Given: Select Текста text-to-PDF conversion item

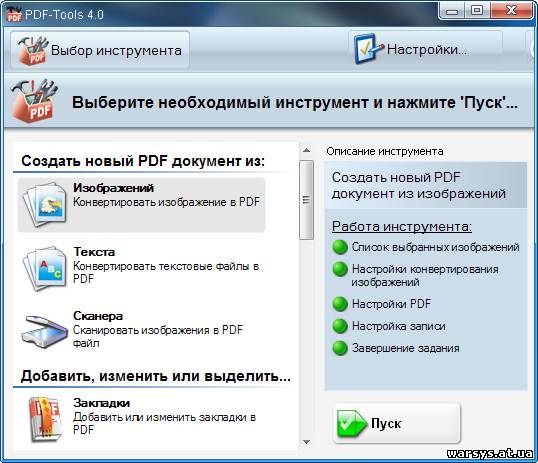Looking at the screenshot, I should (x=141, y=268).
